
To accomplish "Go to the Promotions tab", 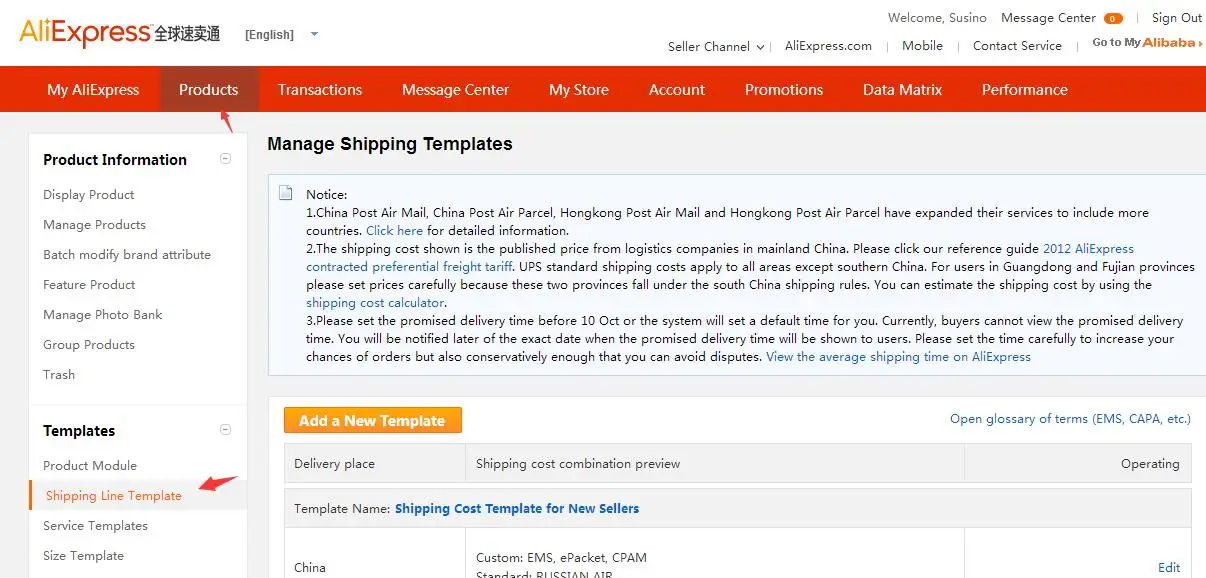I will [x=784, y=90].
